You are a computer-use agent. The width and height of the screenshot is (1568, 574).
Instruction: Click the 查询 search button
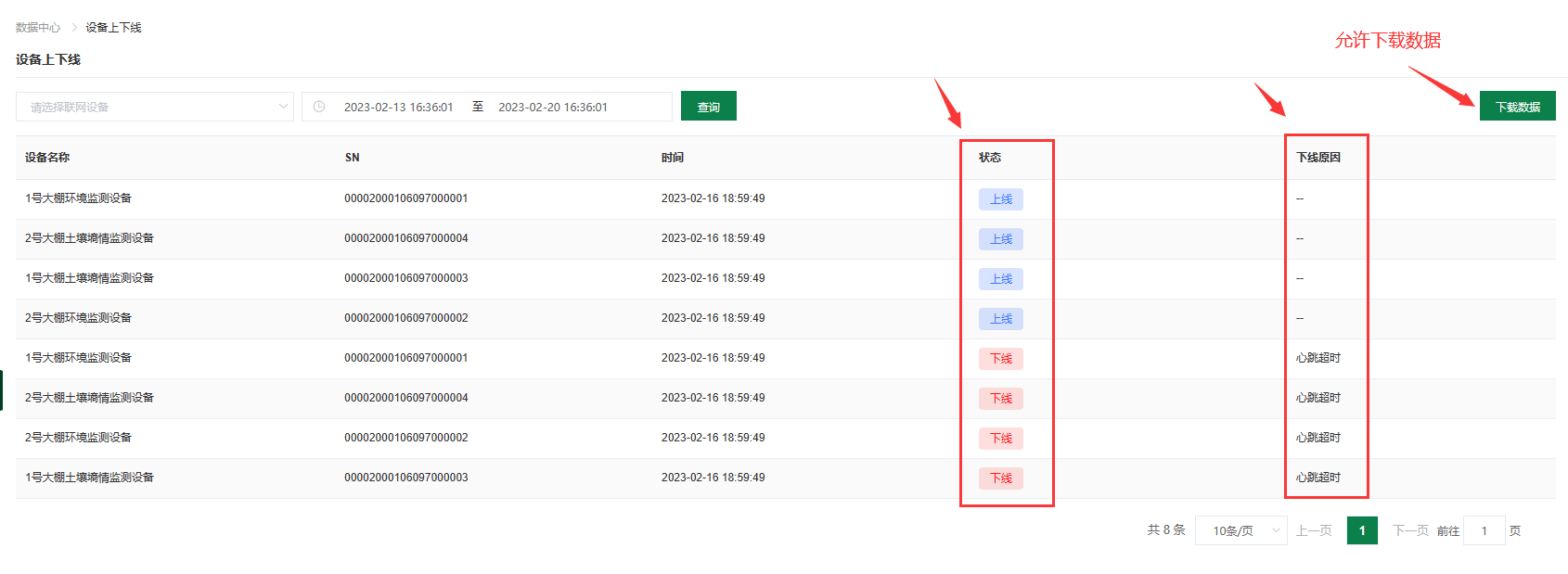click(709, 107)
